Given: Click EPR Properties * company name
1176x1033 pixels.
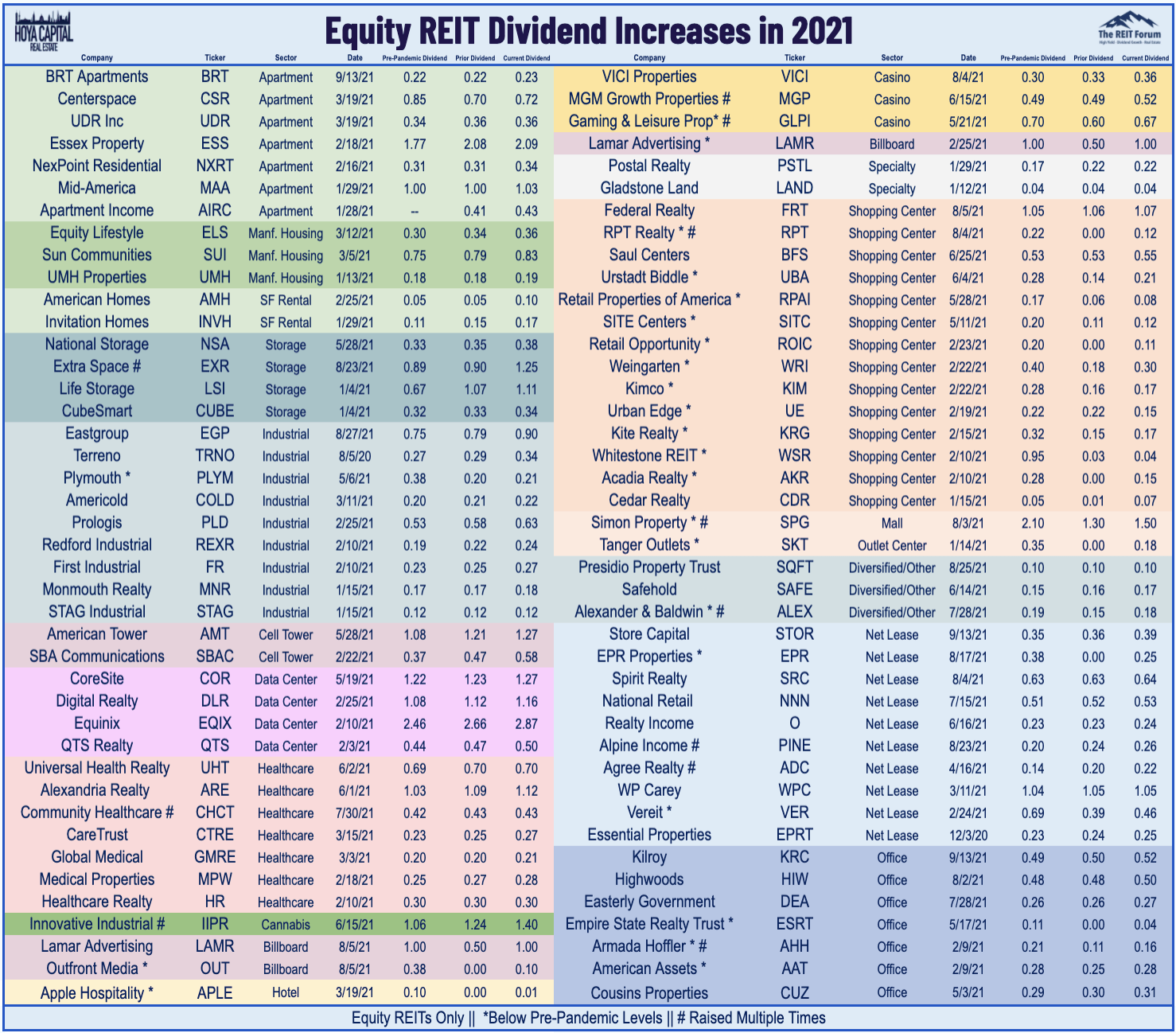Looking at the screenshot, I should click(x=649, y=656).
